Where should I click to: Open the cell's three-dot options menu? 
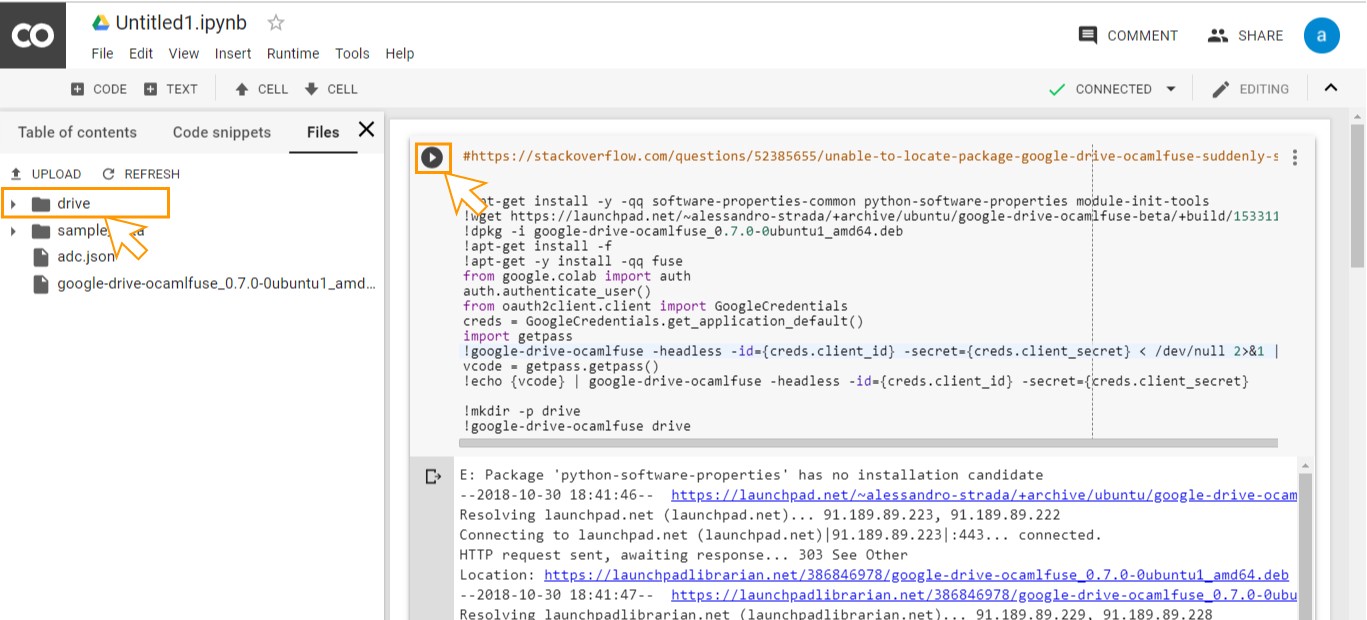point(1295,157)
